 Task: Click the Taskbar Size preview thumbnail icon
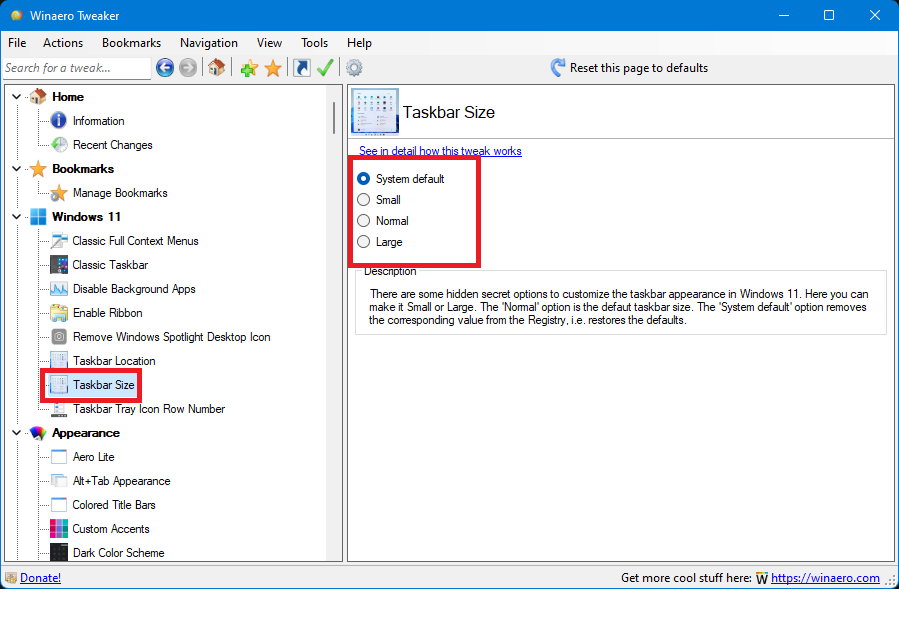[x=375, y=112]
